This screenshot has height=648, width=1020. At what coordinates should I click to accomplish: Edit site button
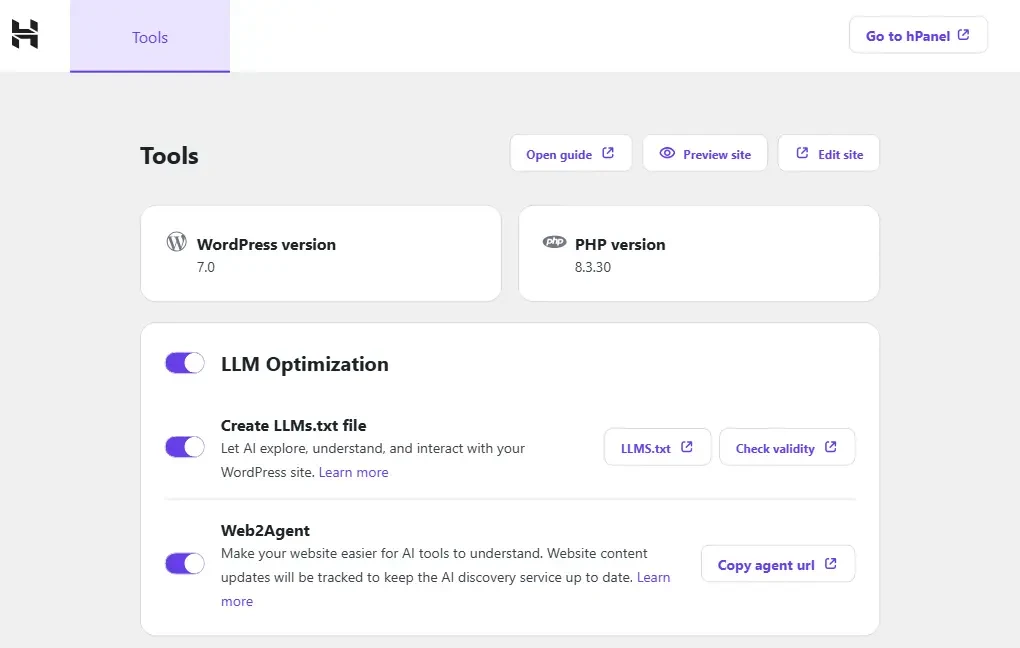pos(829,154)
